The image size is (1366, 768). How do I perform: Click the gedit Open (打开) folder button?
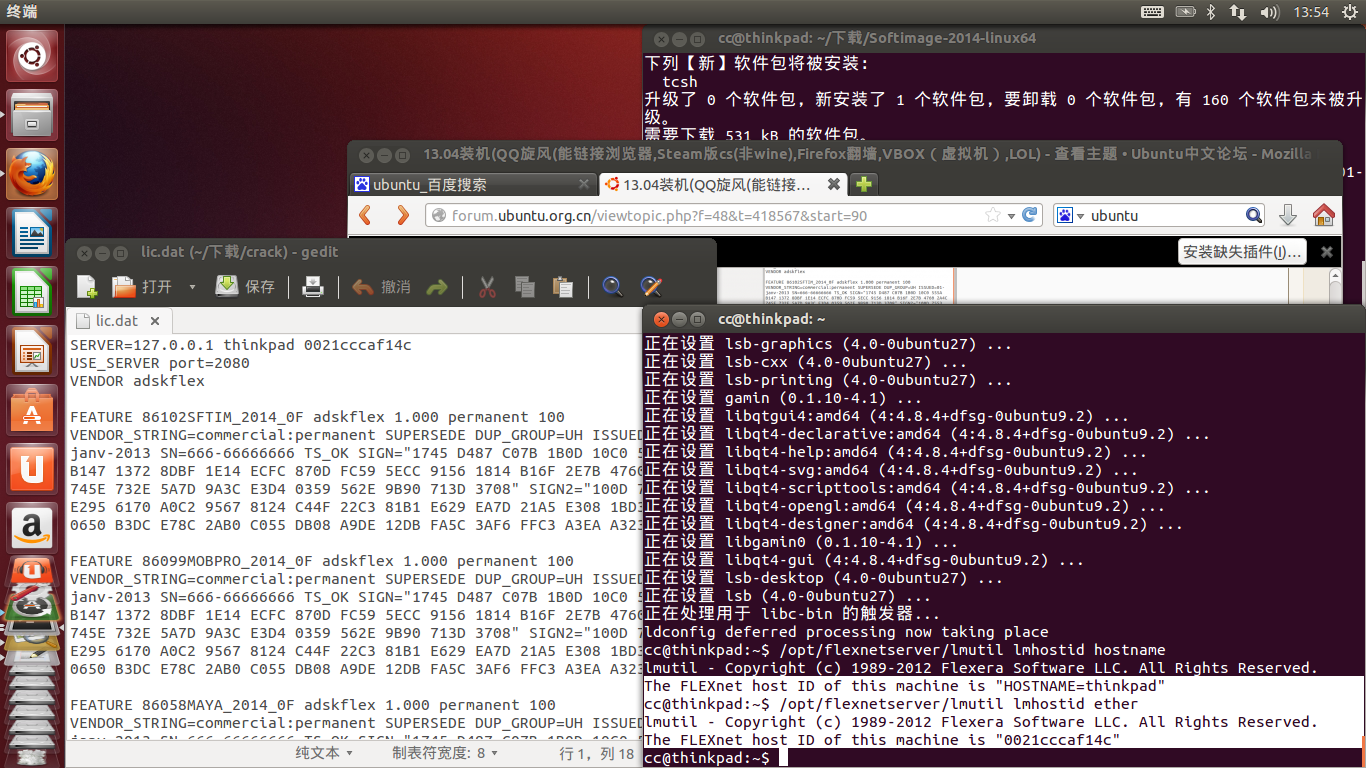141,287
